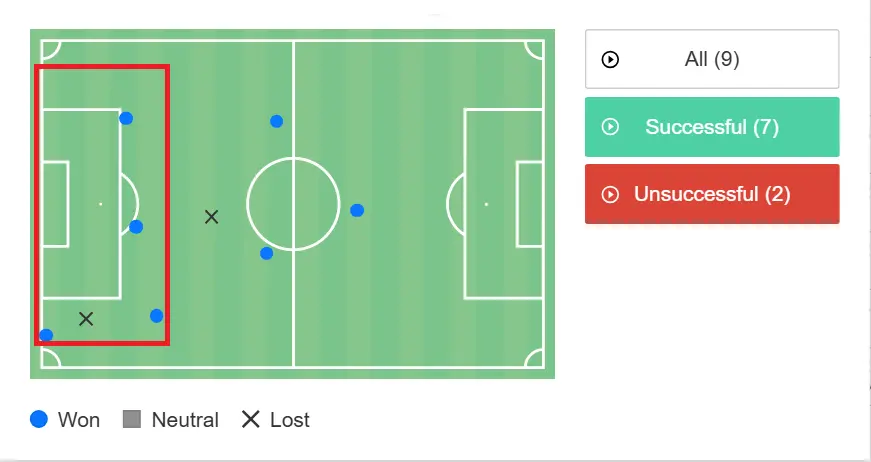Select the blue dot right of center circle
Screen dimensions: 871x462
[x=357, y=210]
